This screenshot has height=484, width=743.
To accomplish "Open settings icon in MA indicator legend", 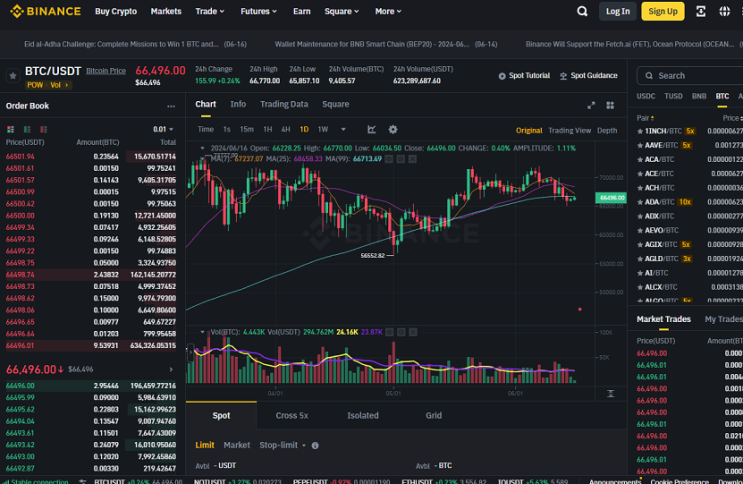I will coord(401,159).
